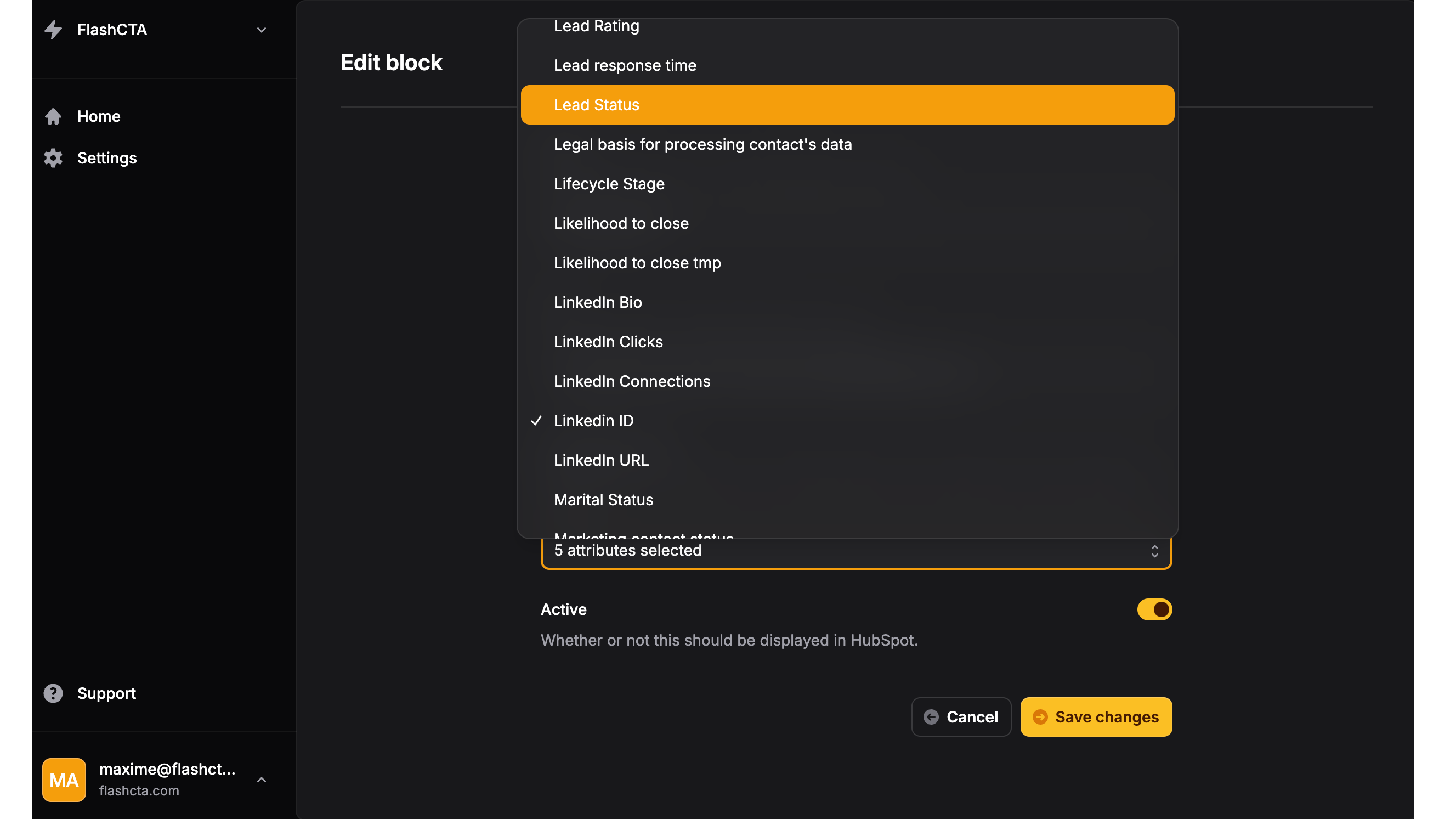
Task: Choose Lifecycle Stage from the list
Action: coord(609,184)
